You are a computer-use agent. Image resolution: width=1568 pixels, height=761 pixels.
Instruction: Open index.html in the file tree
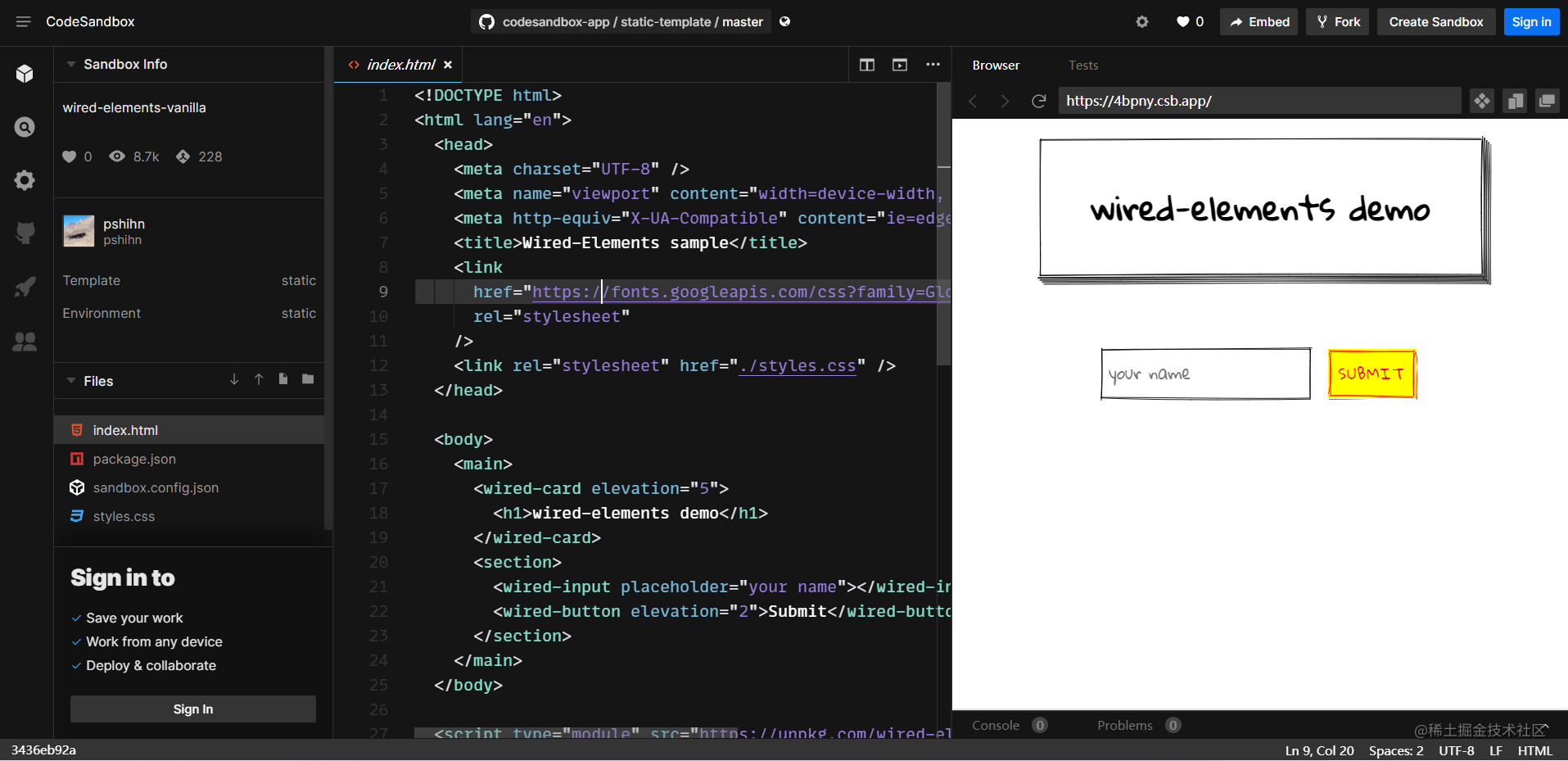click(189, 430)
